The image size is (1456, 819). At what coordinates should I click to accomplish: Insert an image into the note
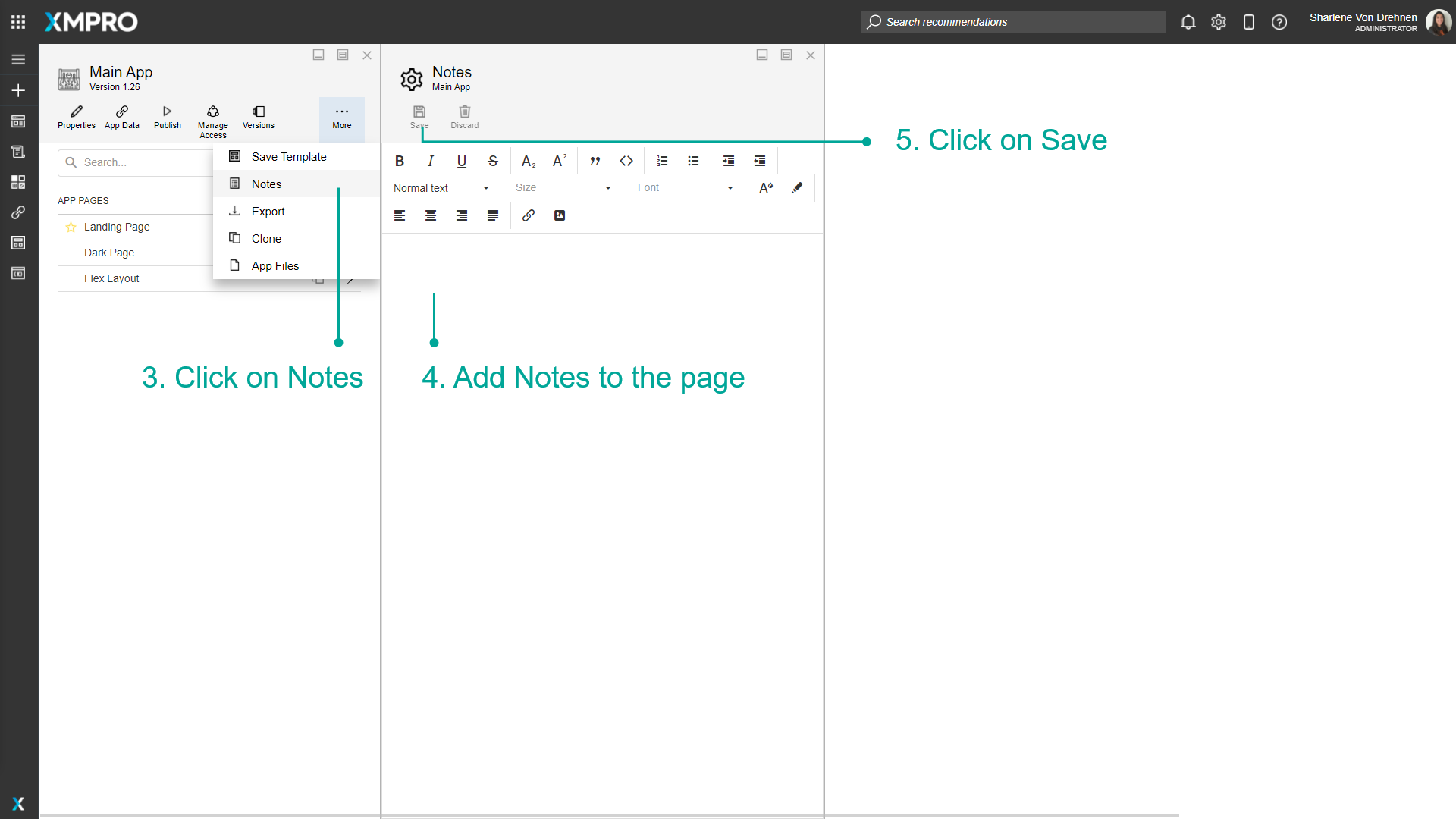tap(559, 215)
